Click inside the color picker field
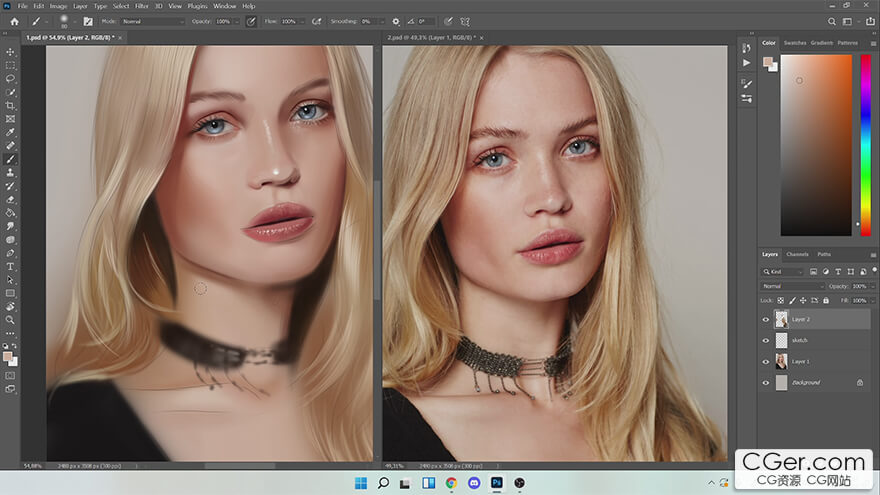Image resolution: width=880 pixels, height=495 pixels. [x=816, y=145]
